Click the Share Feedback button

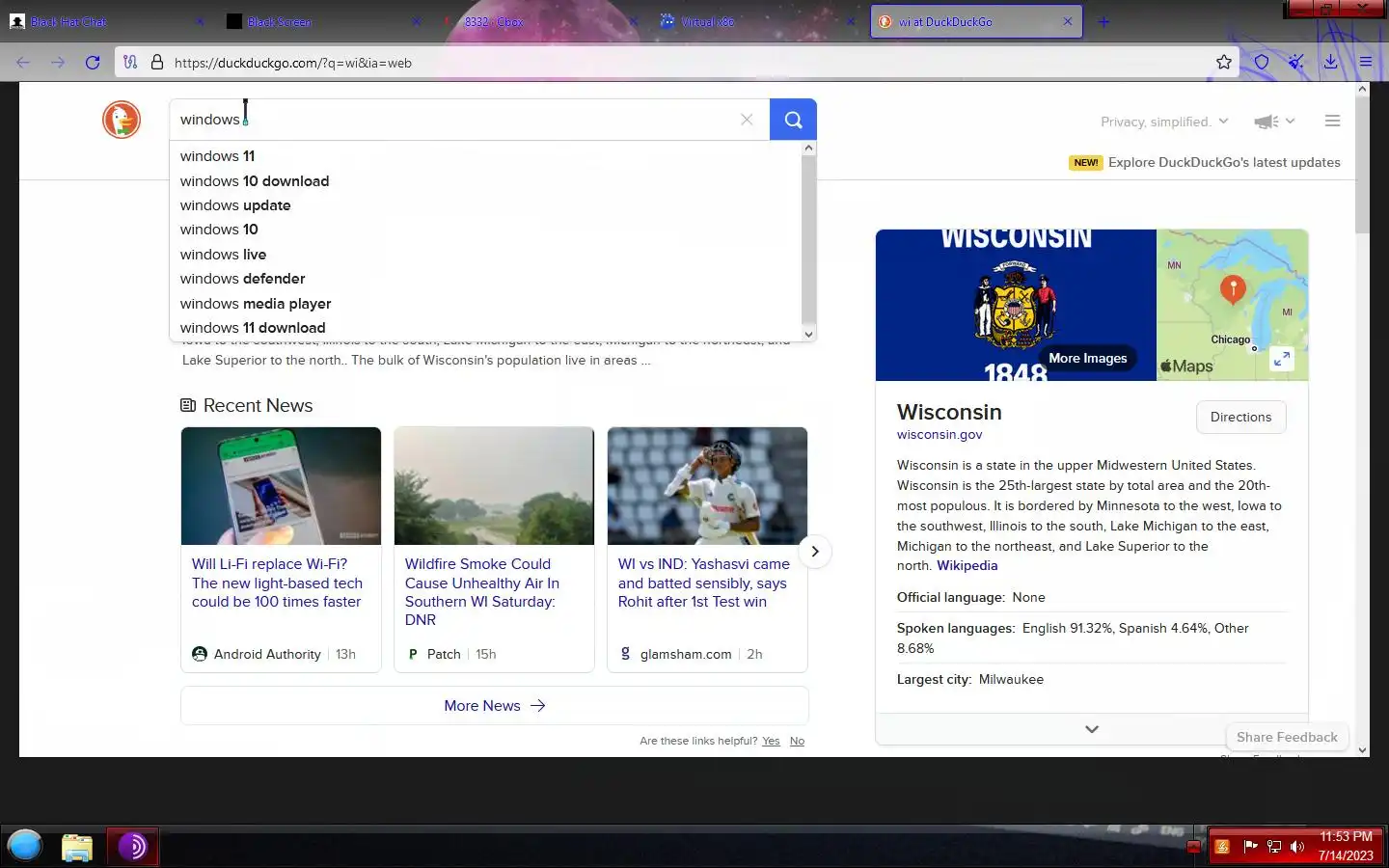coord(1287,737)
